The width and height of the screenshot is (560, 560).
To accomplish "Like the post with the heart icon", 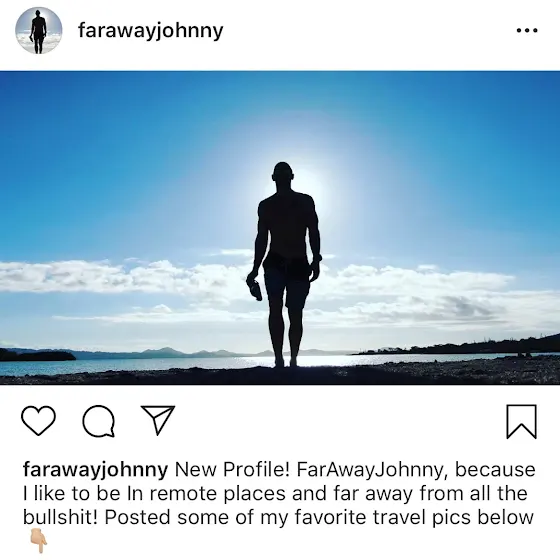I will tap(39, 420).
